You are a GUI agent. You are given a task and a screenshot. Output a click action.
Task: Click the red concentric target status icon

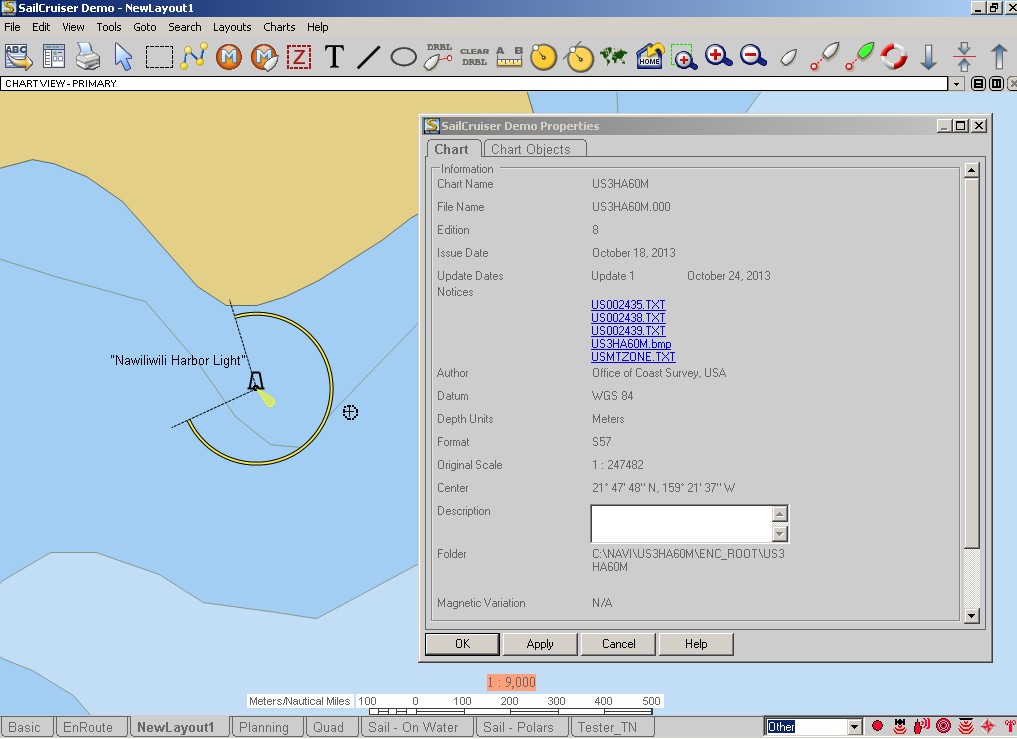(x=944, y=726)
